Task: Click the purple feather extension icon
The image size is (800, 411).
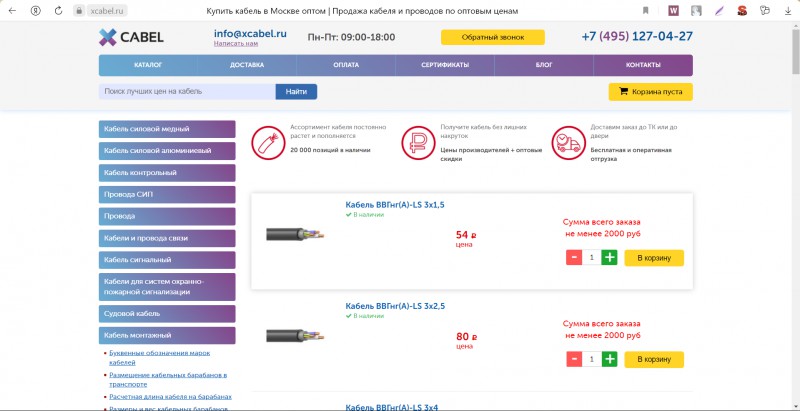Action: [x=719, y=11]
